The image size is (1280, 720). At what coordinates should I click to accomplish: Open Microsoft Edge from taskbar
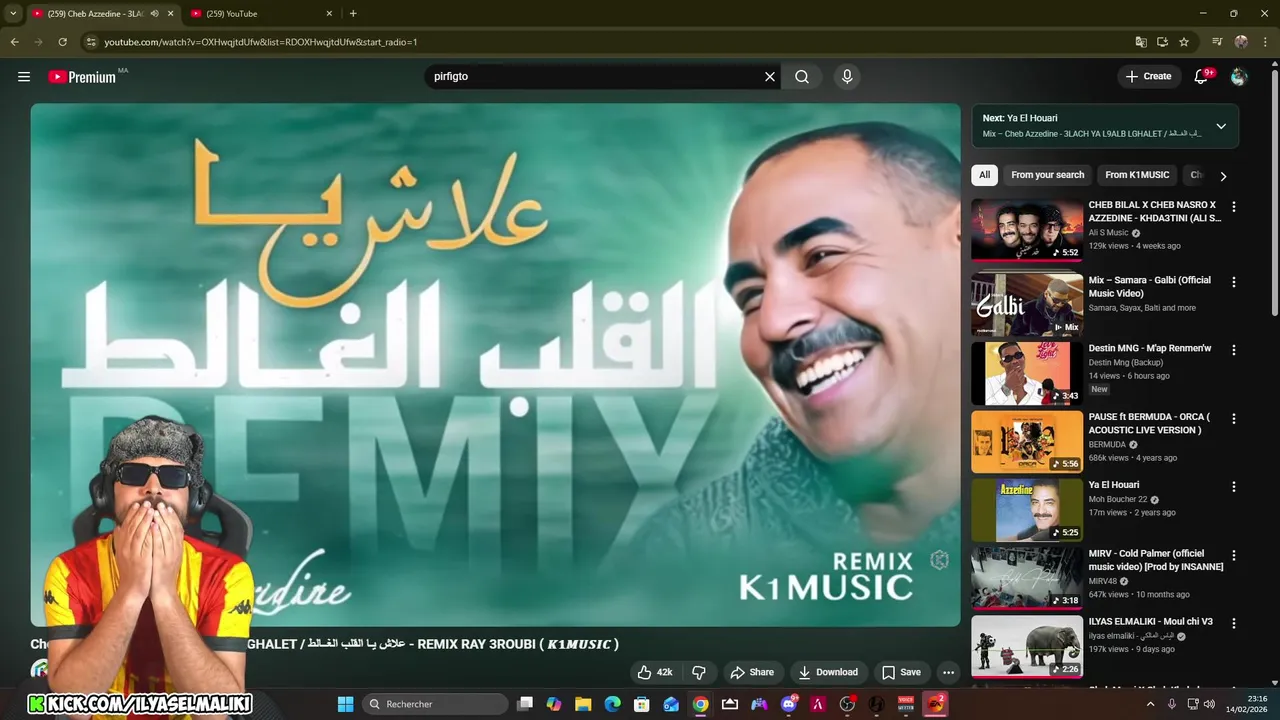[612, 704]
